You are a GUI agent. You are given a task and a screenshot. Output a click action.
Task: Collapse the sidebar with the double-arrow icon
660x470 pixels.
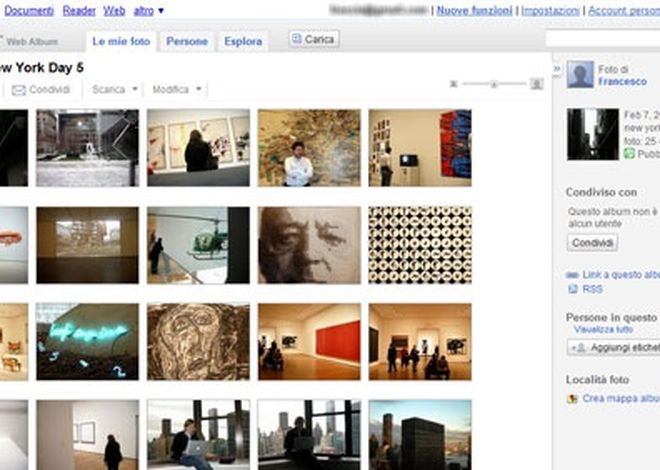pos(556,69)
